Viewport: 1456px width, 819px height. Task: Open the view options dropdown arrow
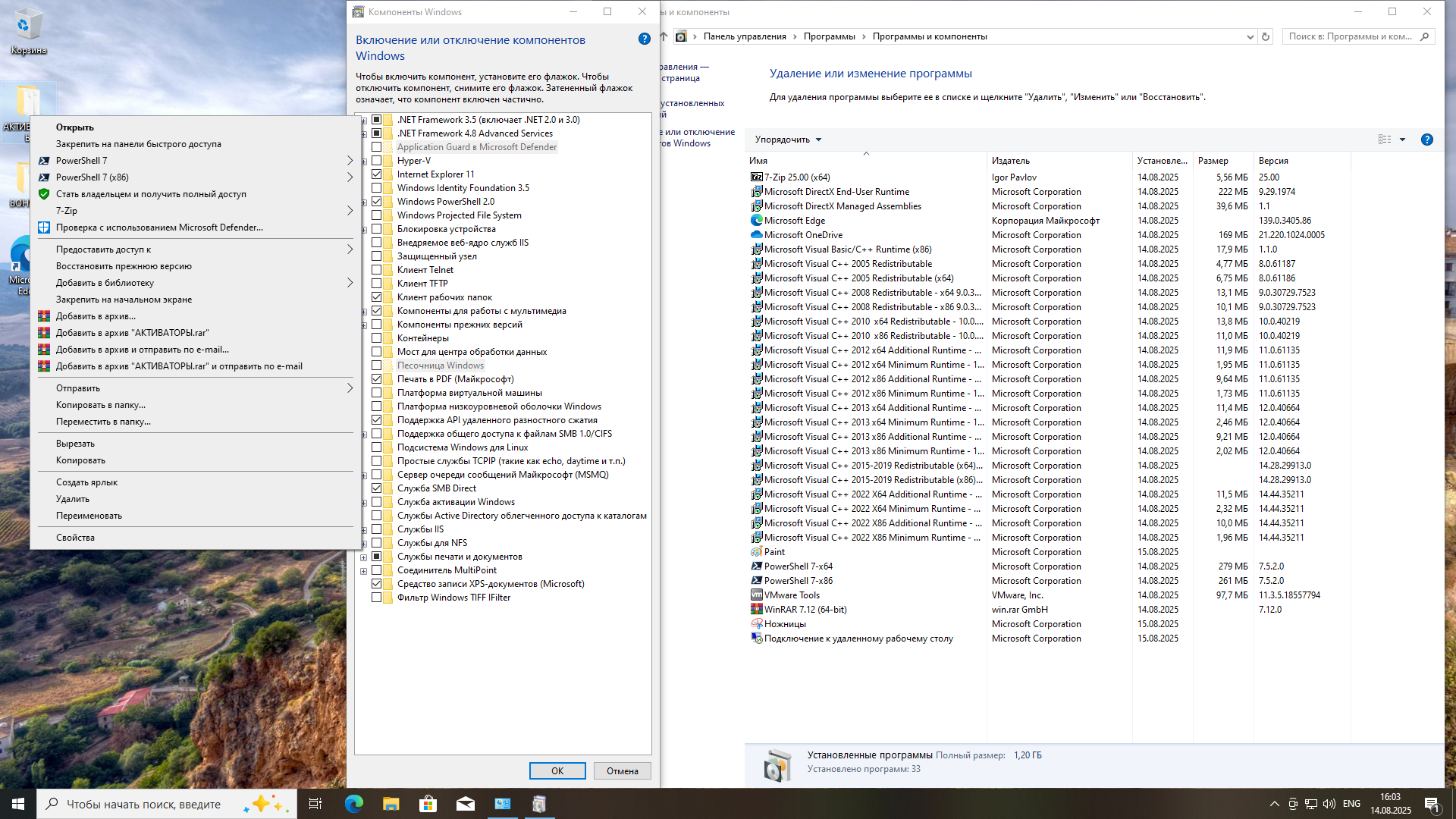pos(1402,140)
